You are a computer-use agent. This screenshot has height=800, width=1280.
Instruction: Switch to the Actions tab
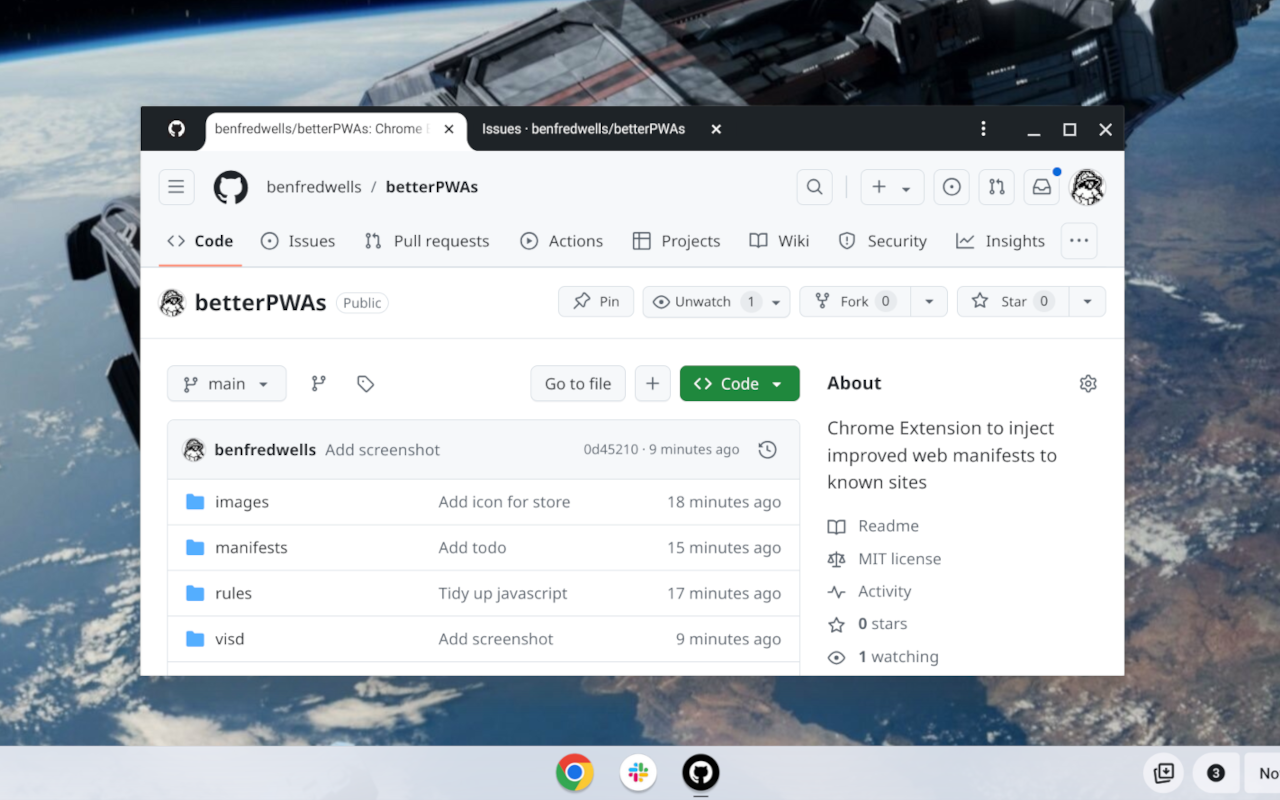coord(561,240)
